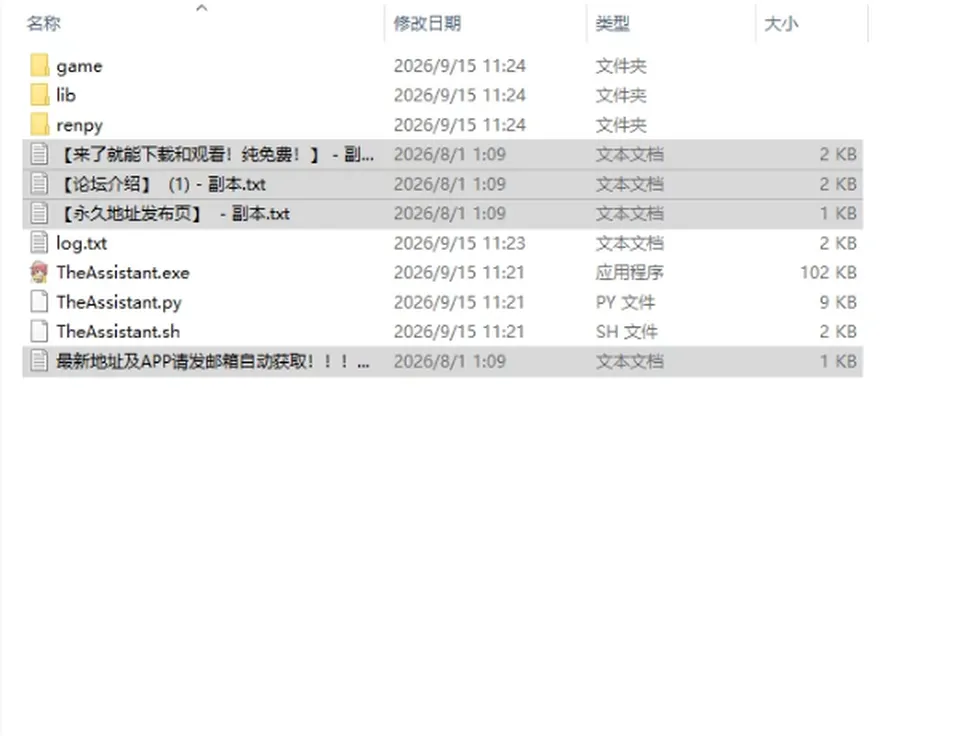Click icon of 【来了就能下载和观看！纯免费！】 file
The height and width of the screenshot is (736, 960).
pyautogui.click(x=39, y=154)
